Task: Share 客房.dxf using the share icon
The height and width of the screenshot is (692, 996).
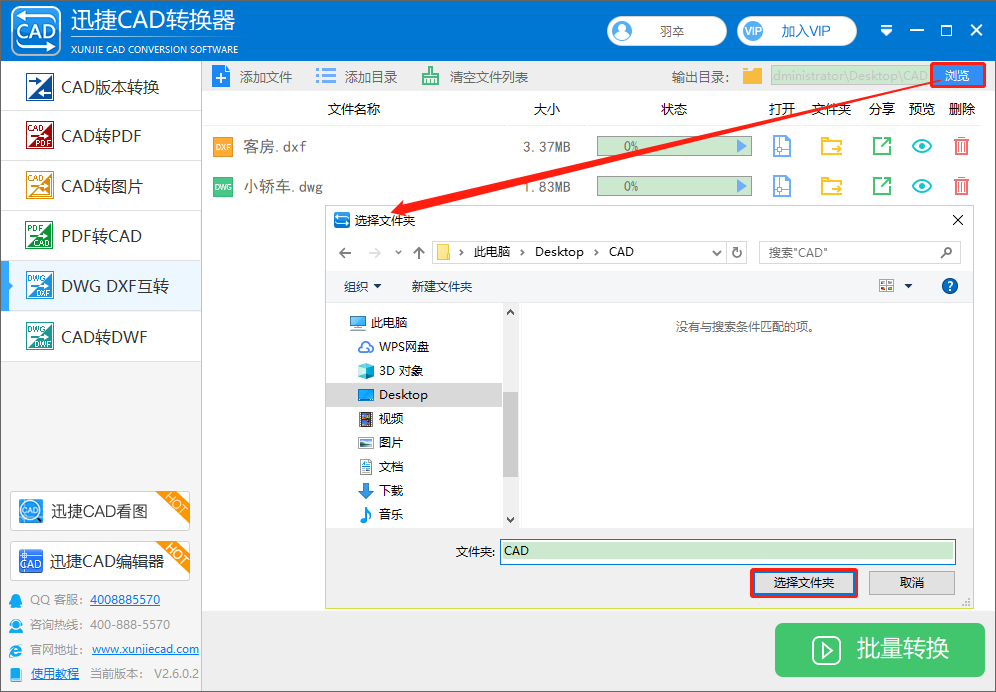Action: pyautogui.click(x=882, y=146)
